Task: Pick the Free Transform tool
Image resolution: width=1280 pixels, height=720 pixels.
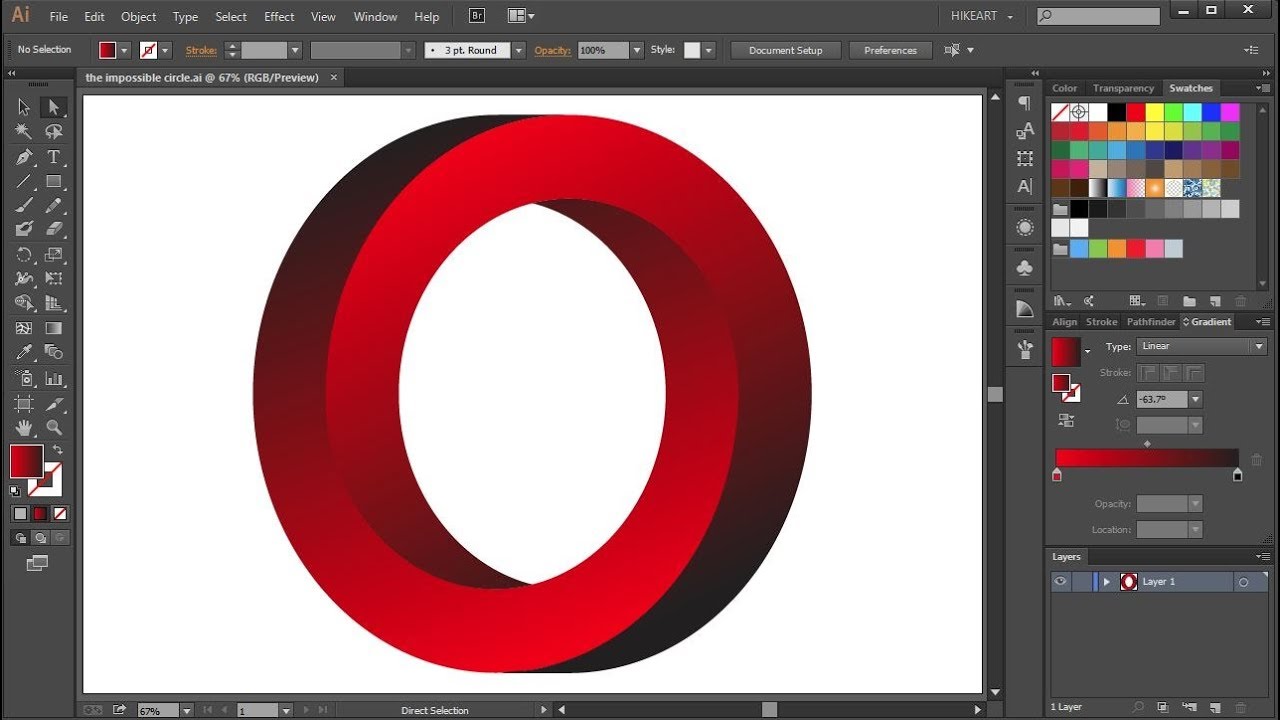Action: (x=54, y=279)
